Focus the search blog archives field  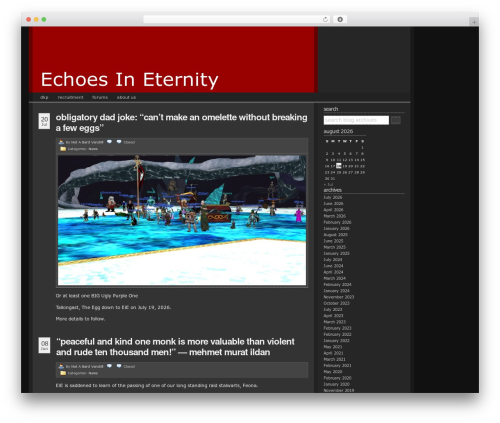356,120
